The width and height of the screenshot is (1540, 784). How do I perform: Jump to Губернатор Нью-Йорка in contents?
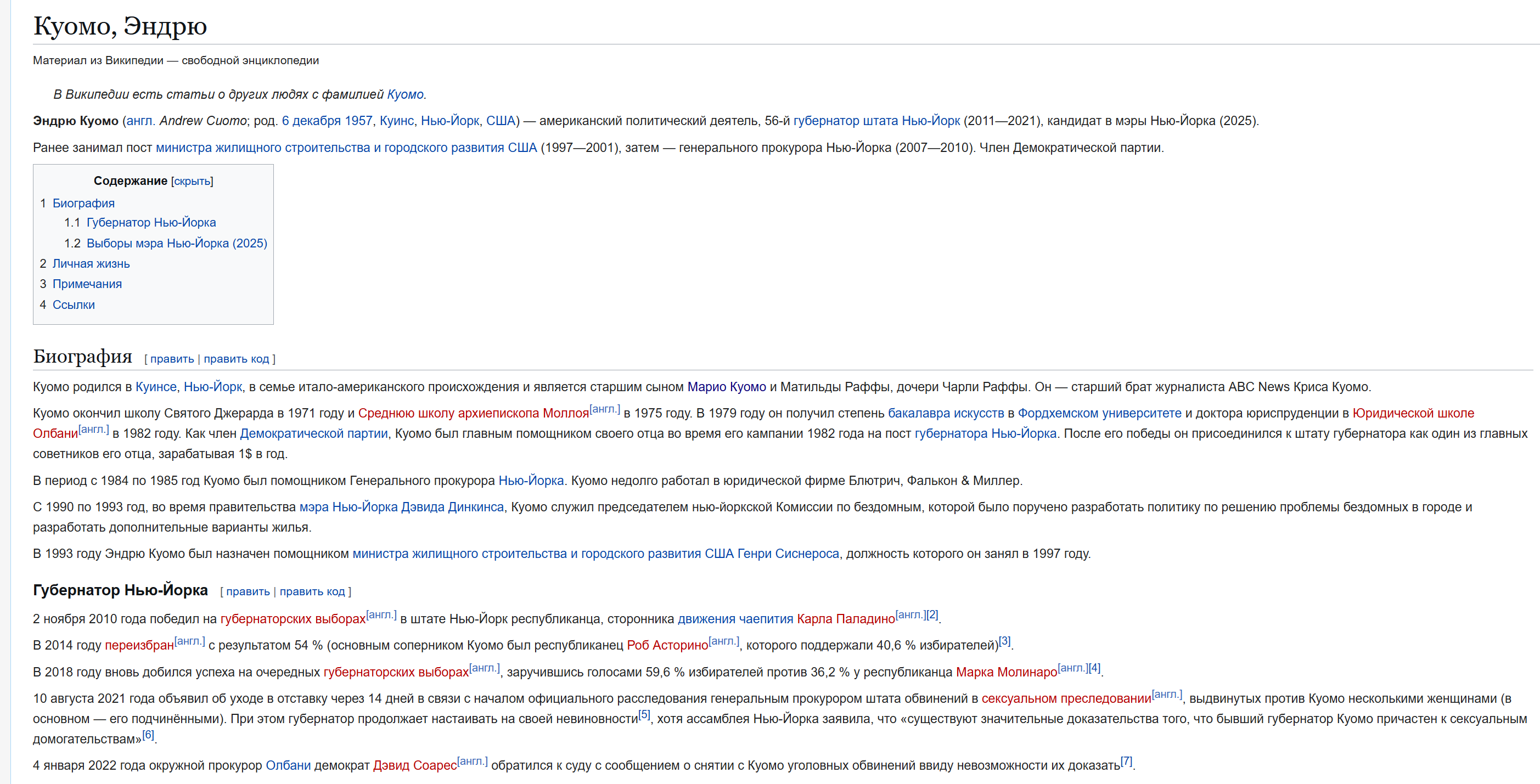click(x=150, y=222)
